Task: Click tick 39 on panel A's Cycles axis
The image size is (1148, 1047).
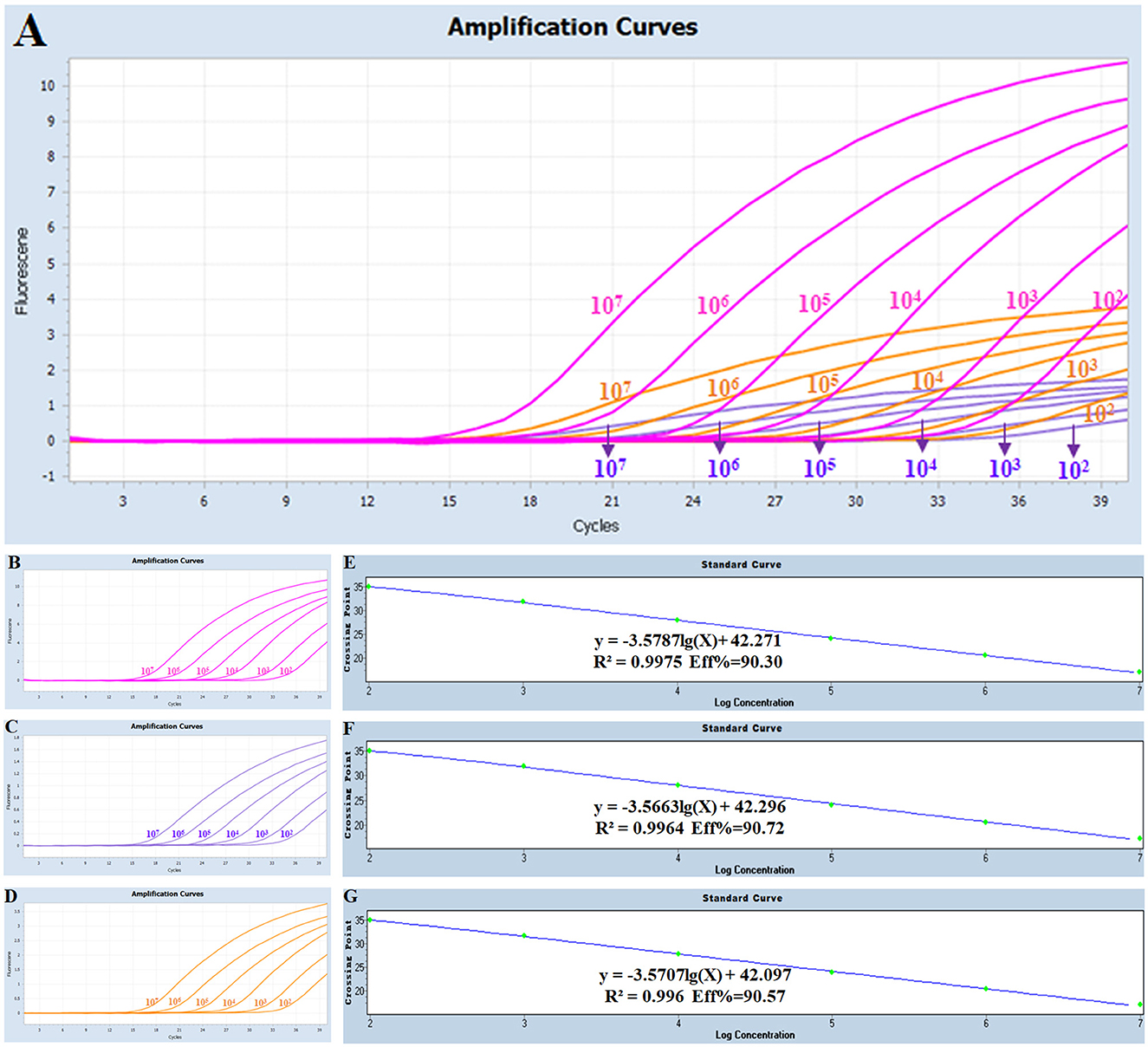Action: click(1100, 501)
